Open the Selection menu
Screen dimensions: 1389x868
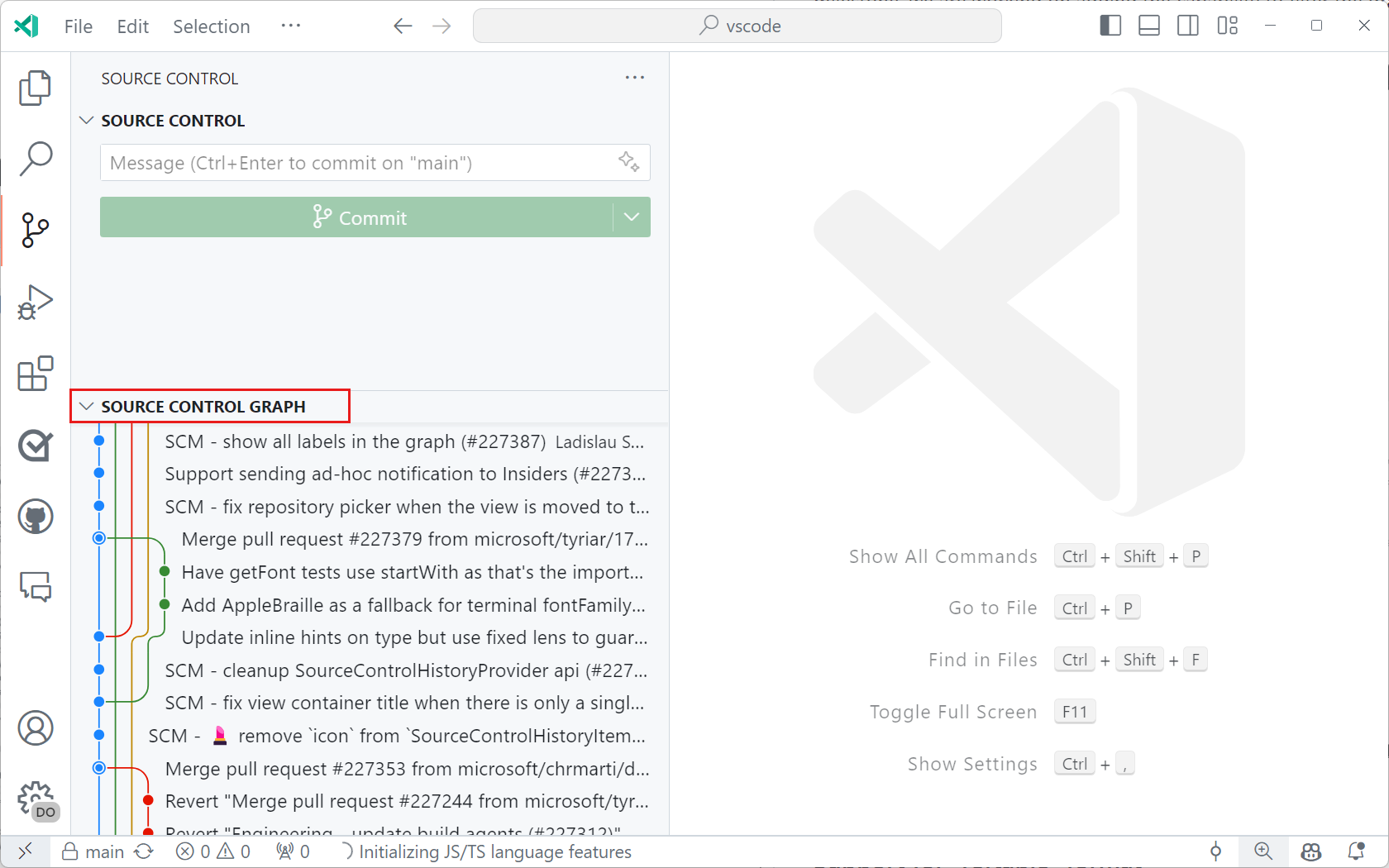pyautogui.click(x=211, y=26)
